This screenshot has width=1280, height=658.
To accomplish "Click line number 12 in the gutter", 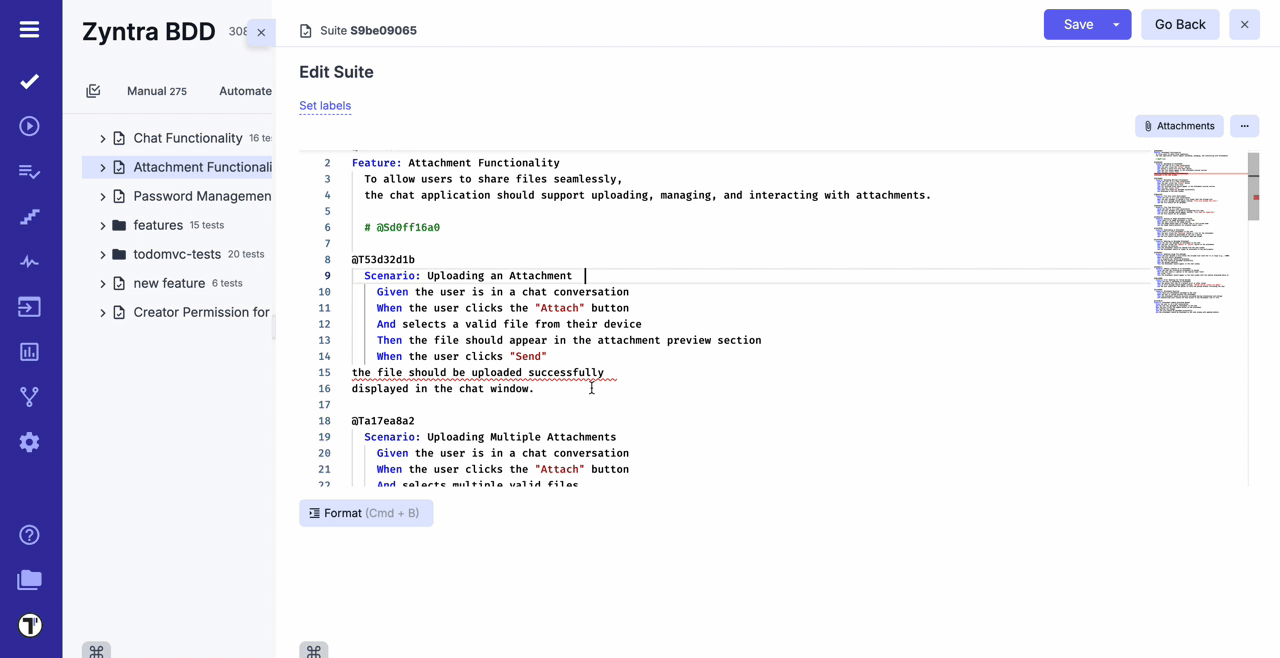I will pos(324,324).
